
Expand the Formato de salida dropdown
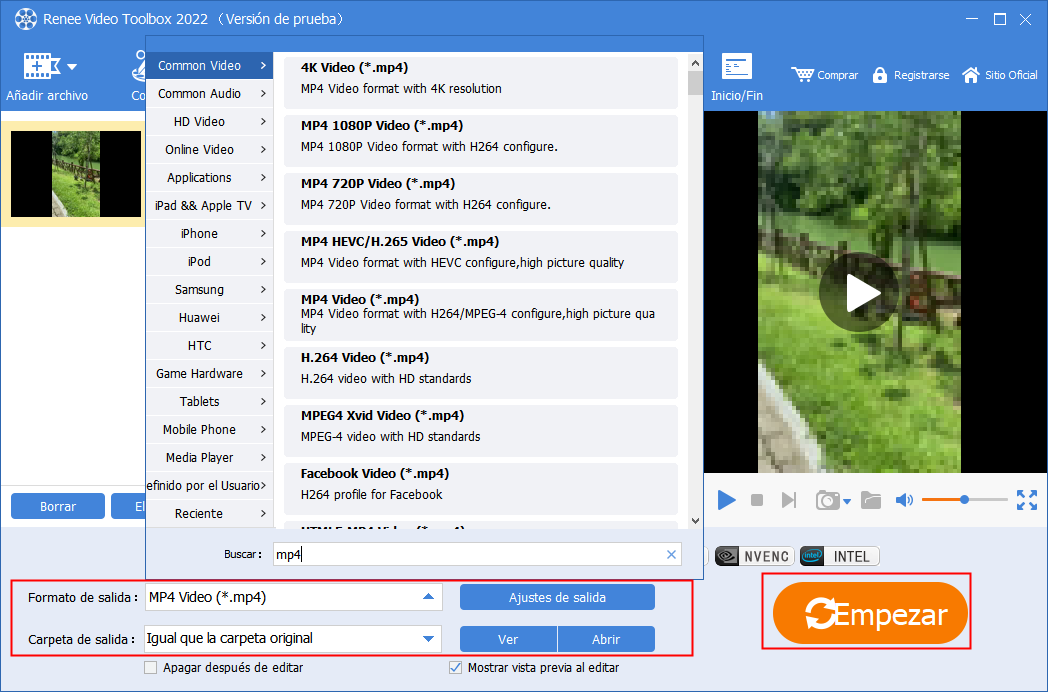point(428,596)
